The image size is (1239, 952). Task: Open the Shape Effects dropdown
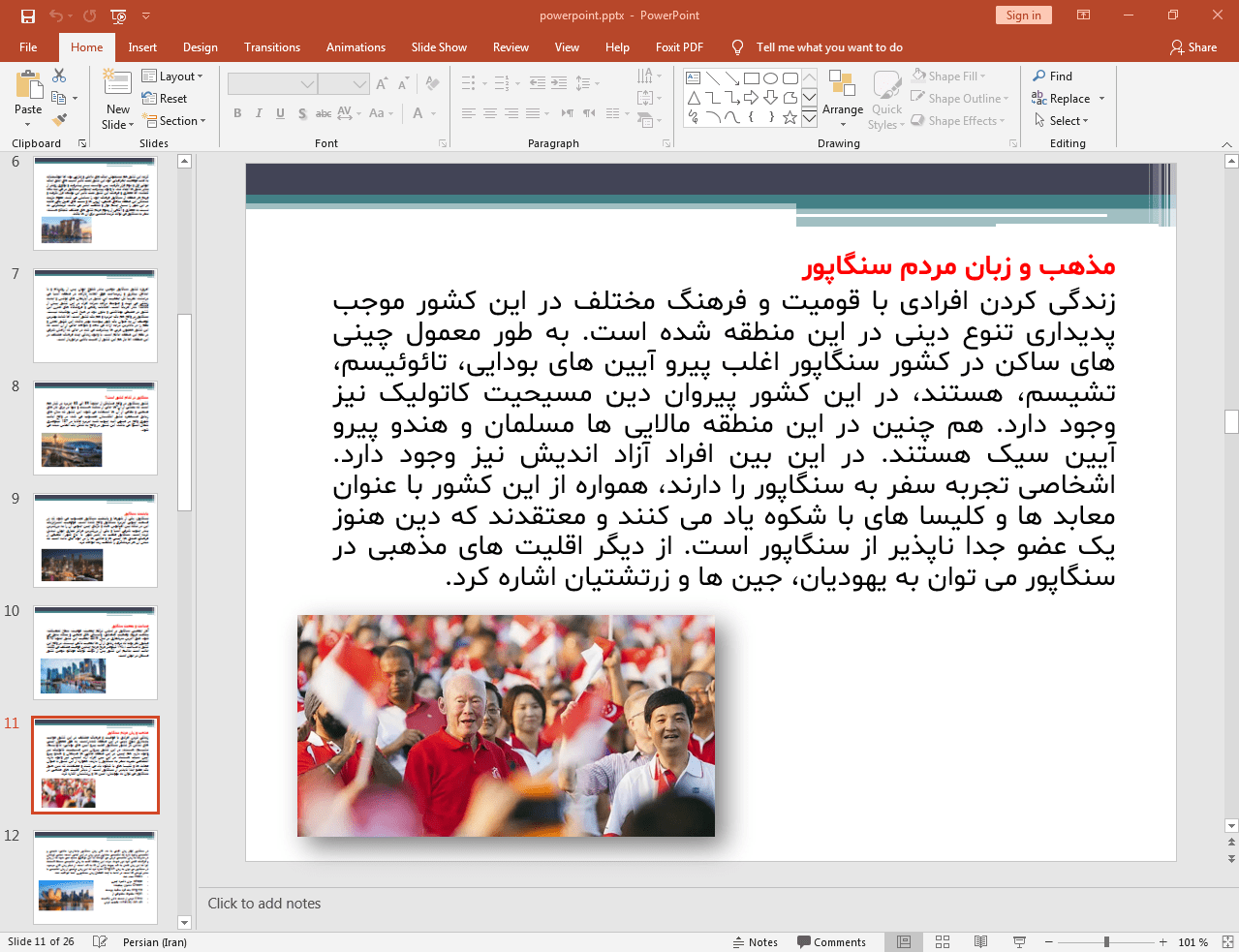(x=958, y=121)
